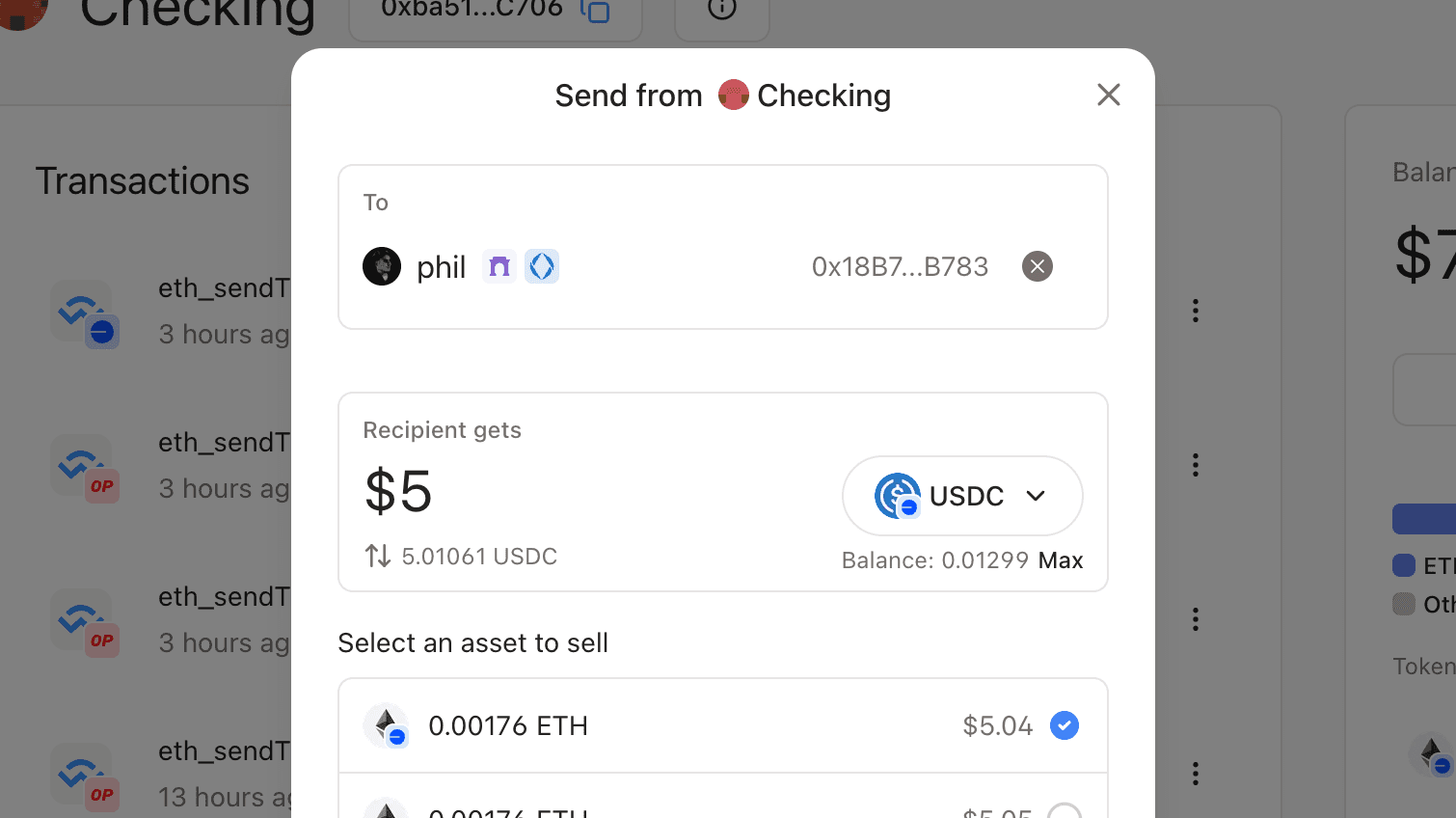This screenshot has width=1456, height=818.
Task: Click the ETH logo in the asset sell list
Action: click(386, 725)
